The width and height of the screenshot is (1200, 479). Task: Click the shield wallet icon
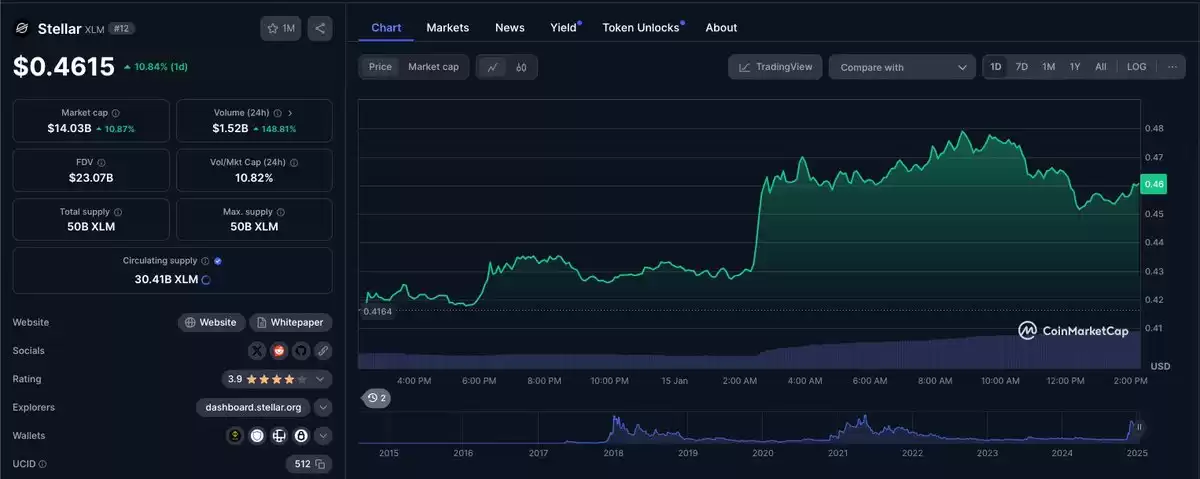coord(257,436)
